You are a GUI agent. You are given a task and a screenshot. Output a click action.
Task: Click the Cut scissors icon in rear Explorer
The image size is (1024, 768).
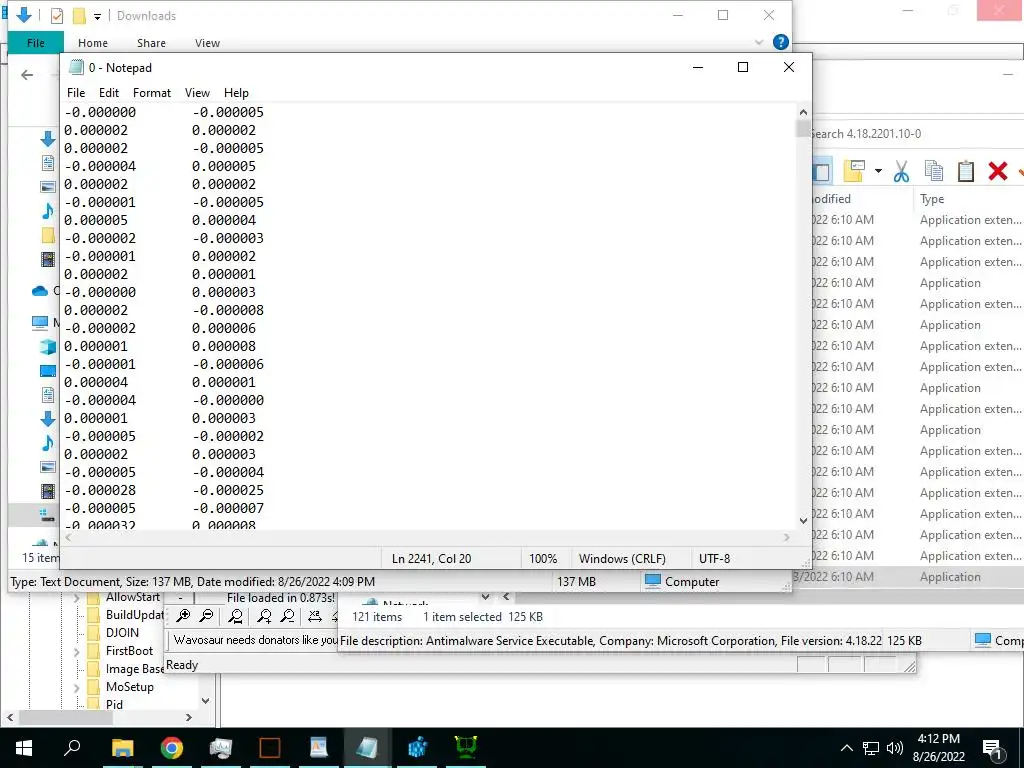coord(901,171)
